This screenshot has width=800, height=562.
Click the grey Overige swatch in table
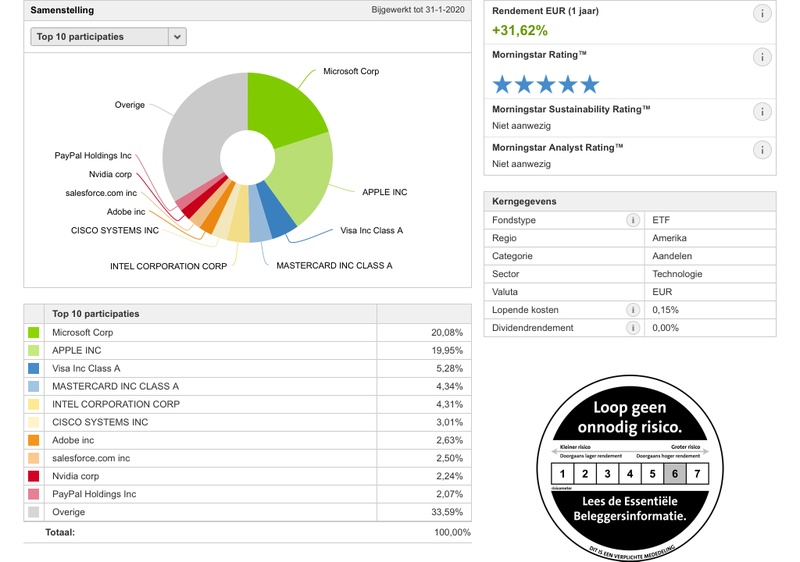click(x=34, y=512)
